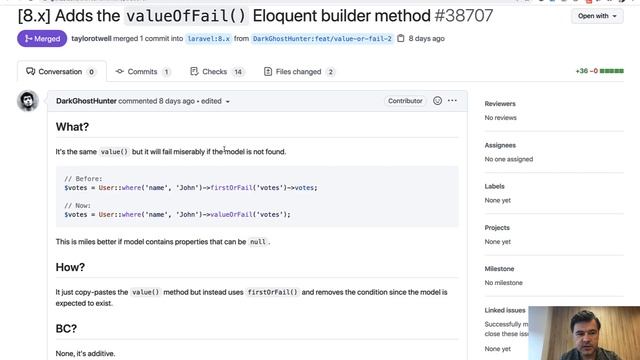Click the Checks tab checklist icon
Viewport: 640px width, 360px height.
[194, 71]
